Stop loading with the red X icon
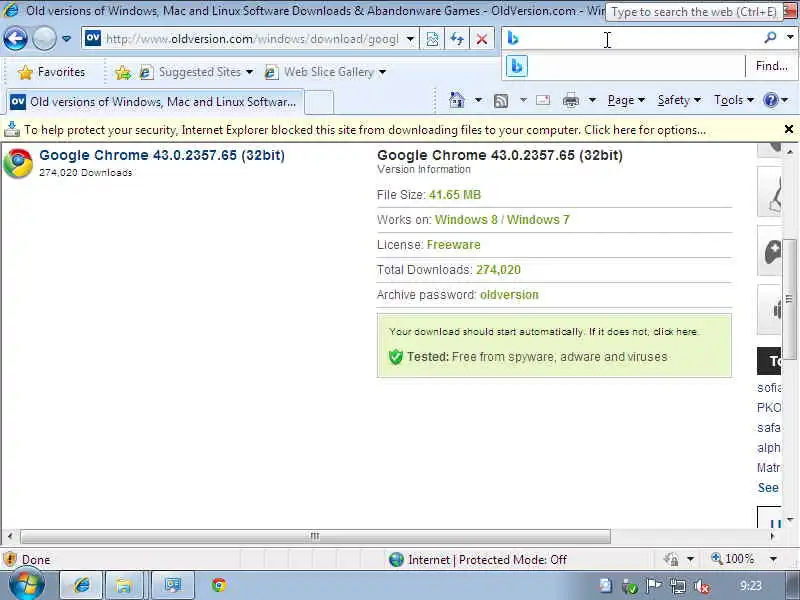Viewport: 800px width, 600px height. [481, 39]
